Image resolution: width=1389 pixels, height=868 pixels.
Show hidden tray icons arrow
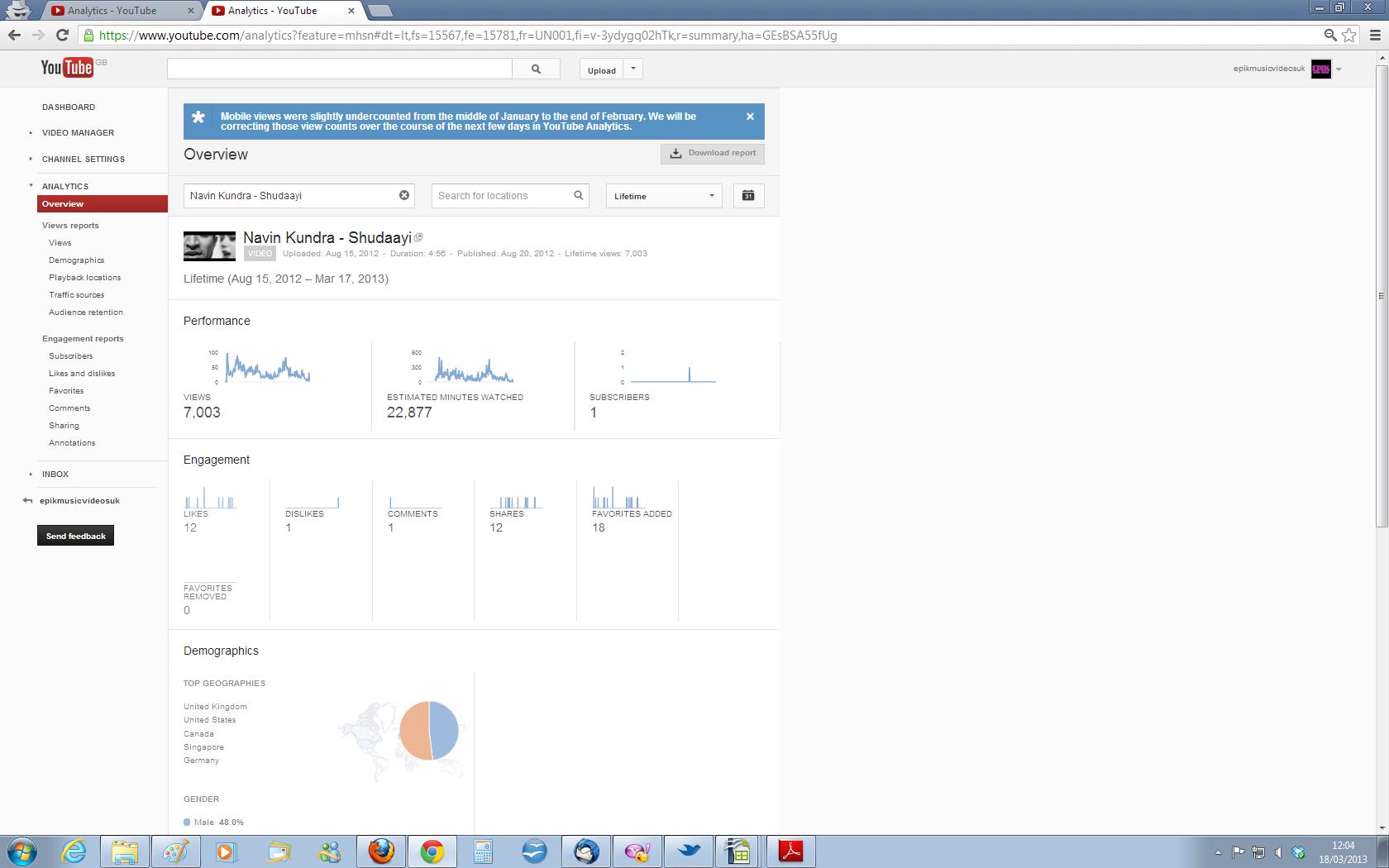point(1218,852)
